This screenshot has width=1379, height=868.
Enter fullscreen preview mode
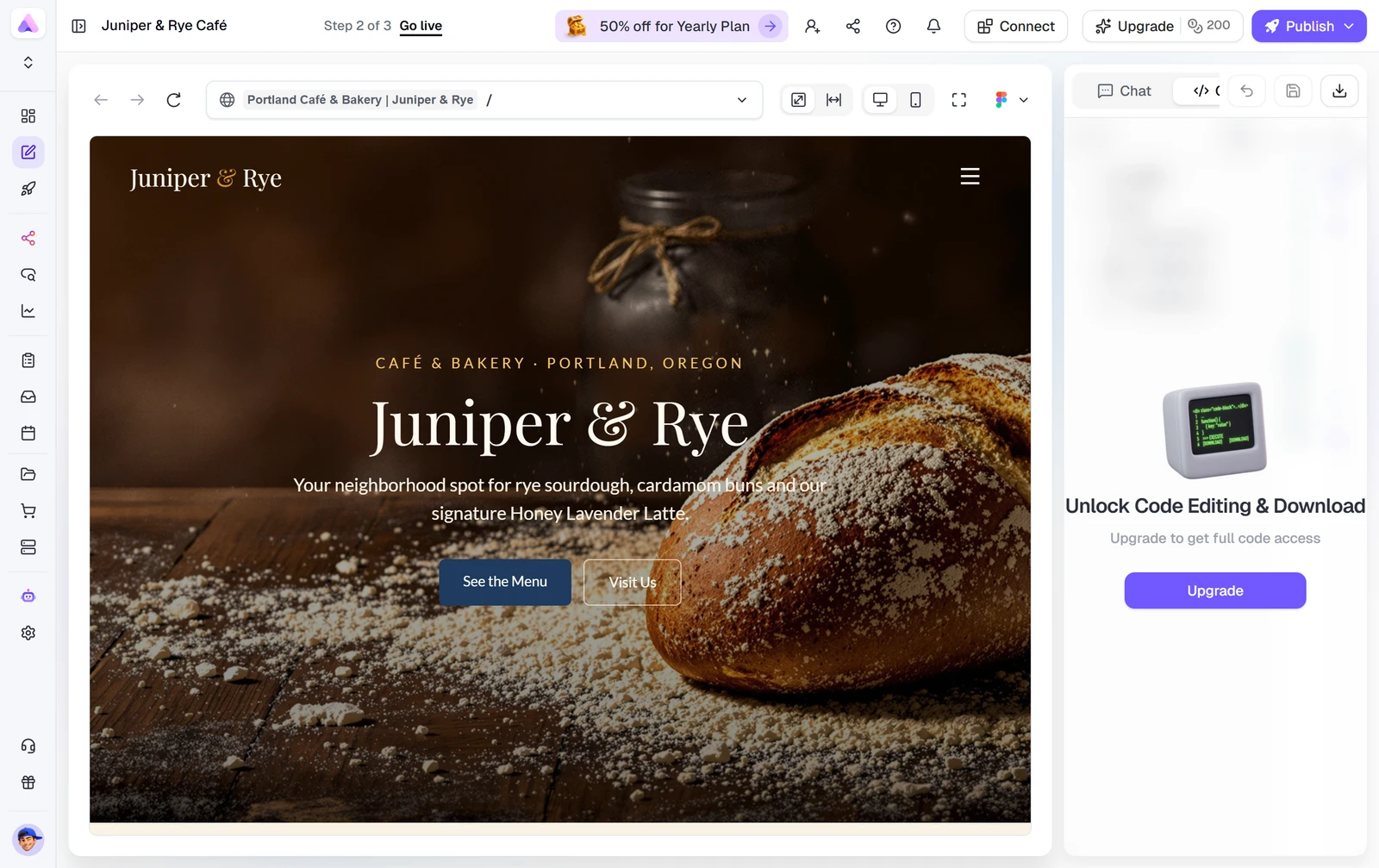(x=958, y=100)
